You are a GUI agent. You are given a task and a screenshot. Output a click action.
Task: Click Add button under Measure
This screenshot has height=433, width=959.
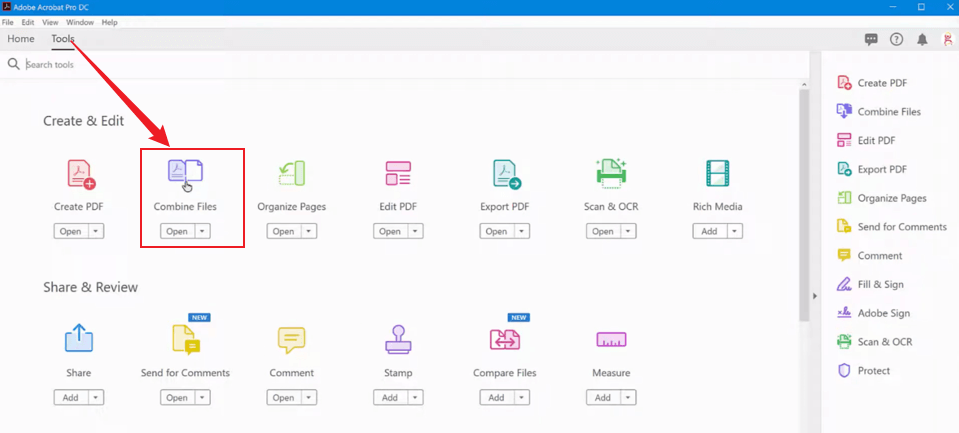coord(603,398)
